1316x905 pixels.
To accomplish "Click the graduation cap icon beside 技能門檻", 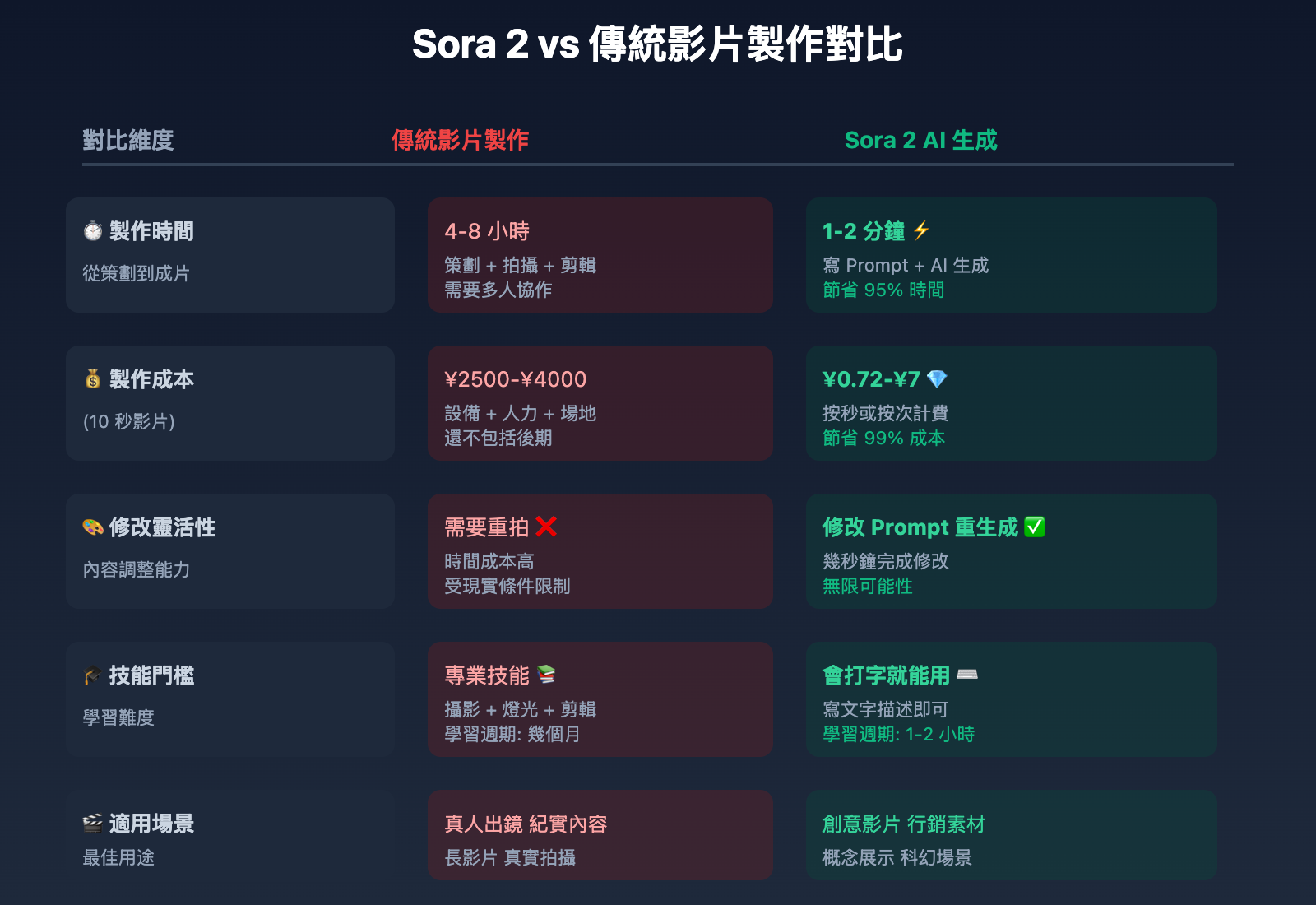I will (93, 675).
